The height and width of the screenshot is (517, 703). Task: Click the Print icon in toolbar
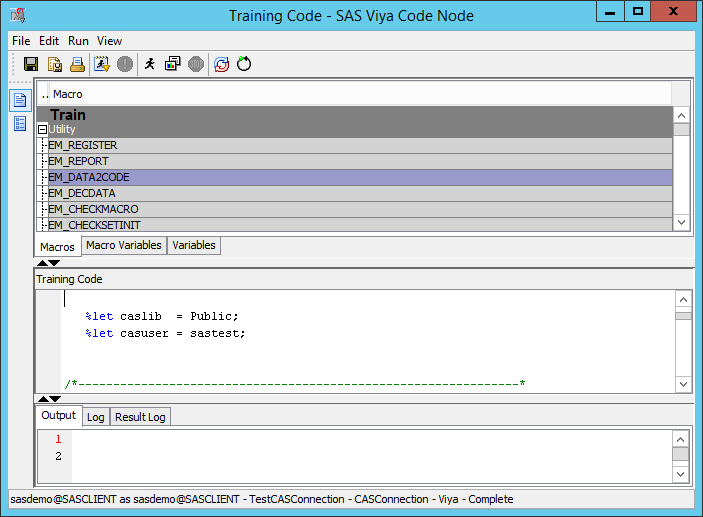point(77,64)
